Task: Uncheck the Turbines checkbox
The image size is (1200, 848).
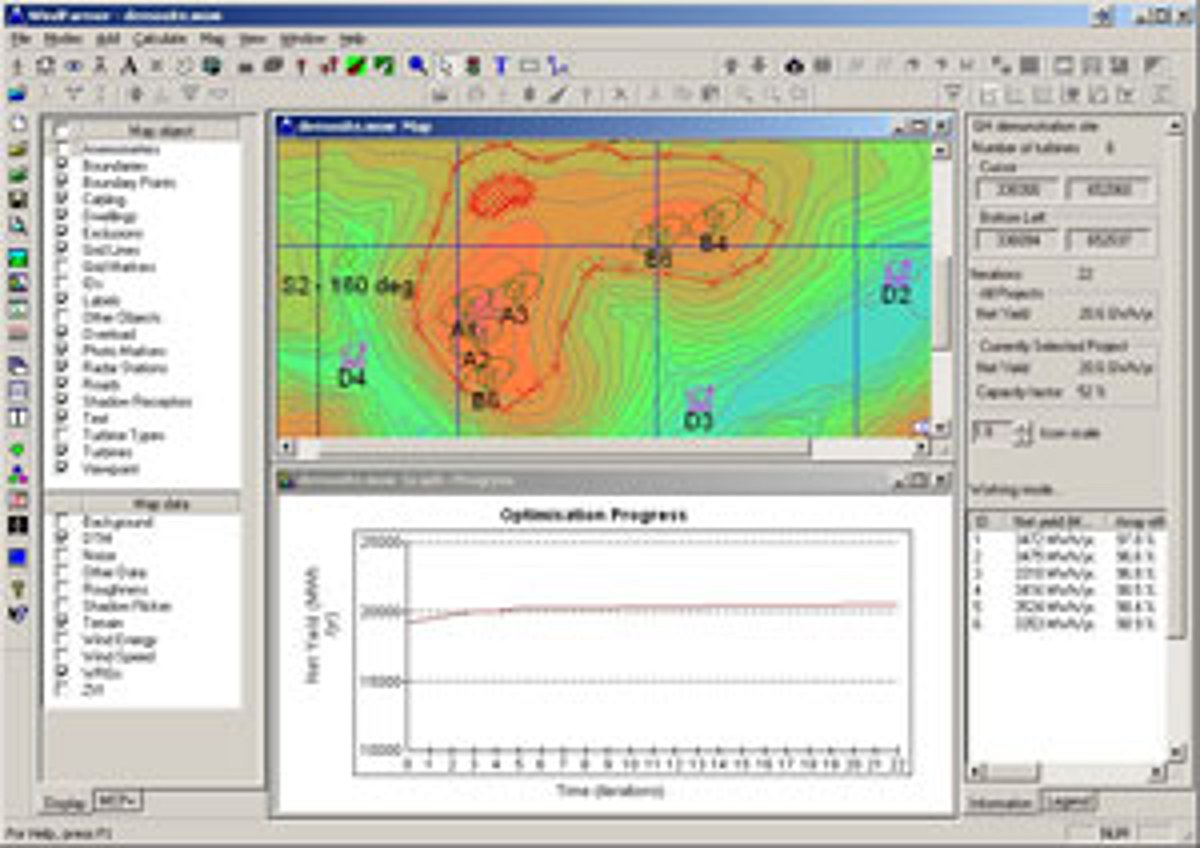Action: (63, 452)
